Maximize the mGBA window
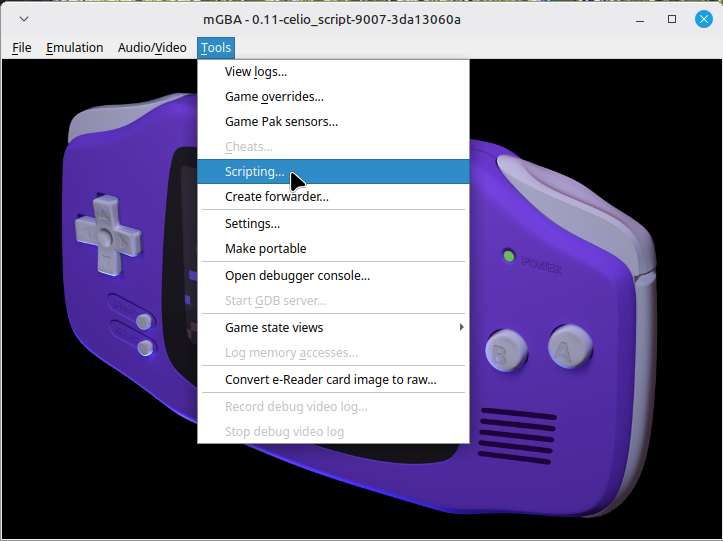 pos(672,19)
